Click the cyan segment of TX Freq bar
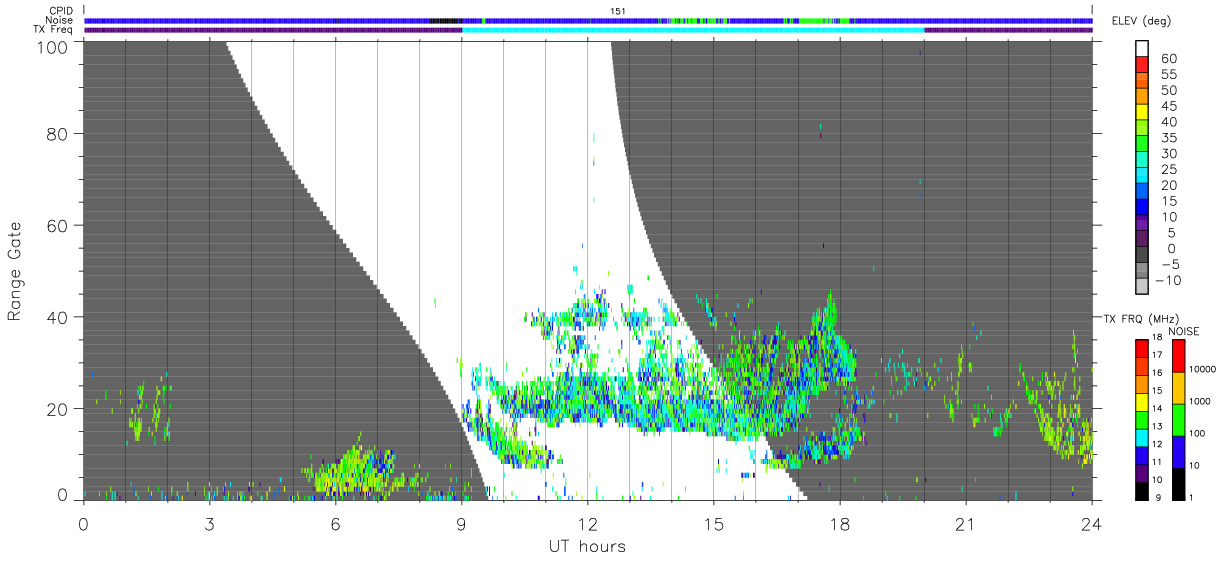This screenshot has height=567, width=1228. point(693,30)
